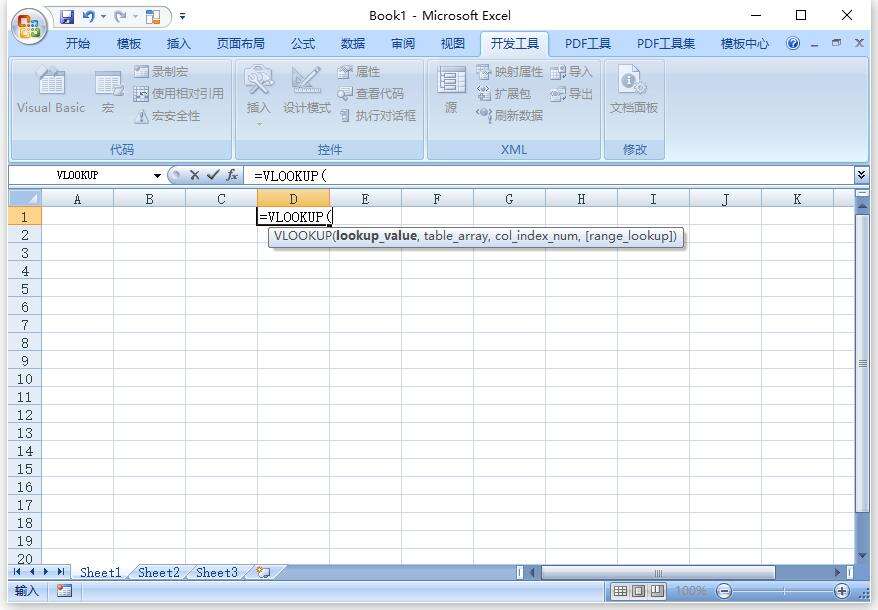Switch to Page Break Preview
878x610 pixels.
click(x=657, y=591)
